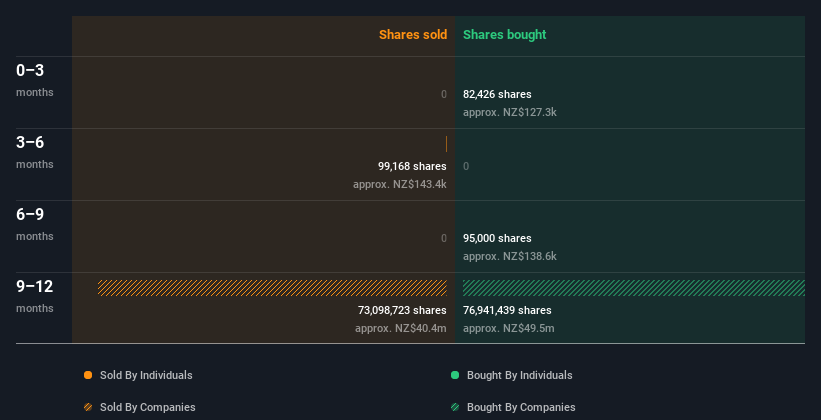
Task: Click the bought zero in 3–6 months row
Action: [x=466, y=166]
